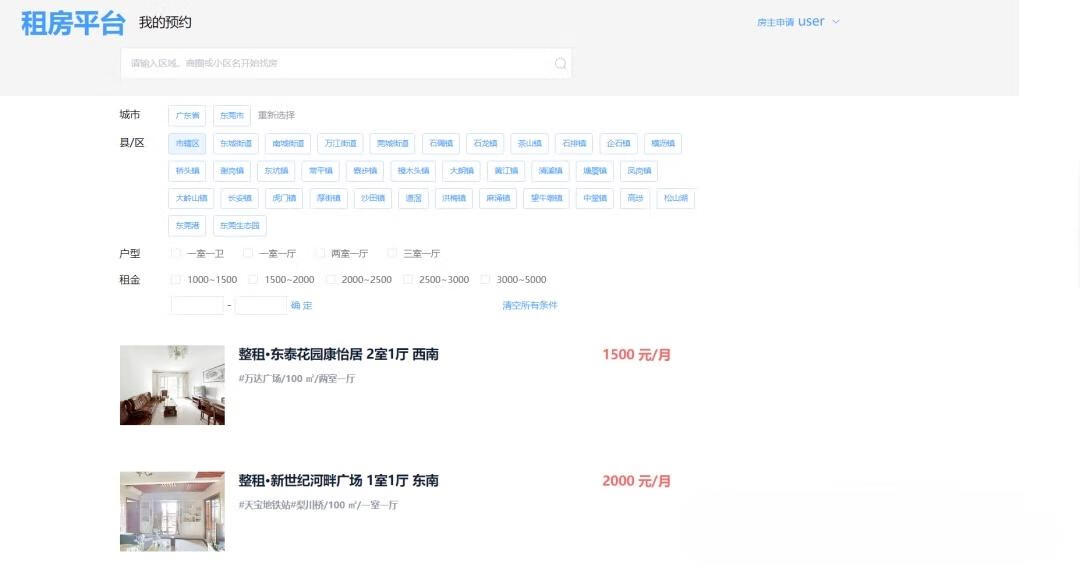
Task: Select the 东莞市 city tag
Action: (x=232, y=115)
